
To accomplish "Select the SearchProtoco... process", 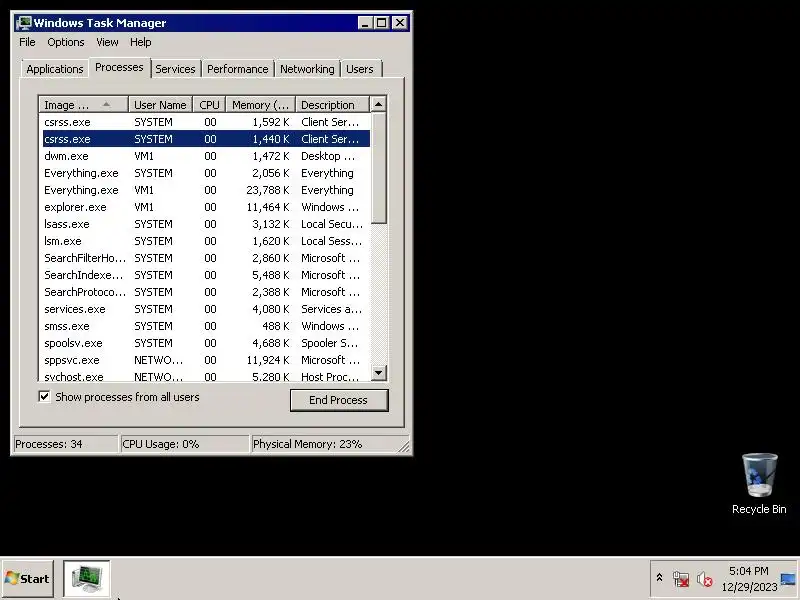I will [206, 292].
